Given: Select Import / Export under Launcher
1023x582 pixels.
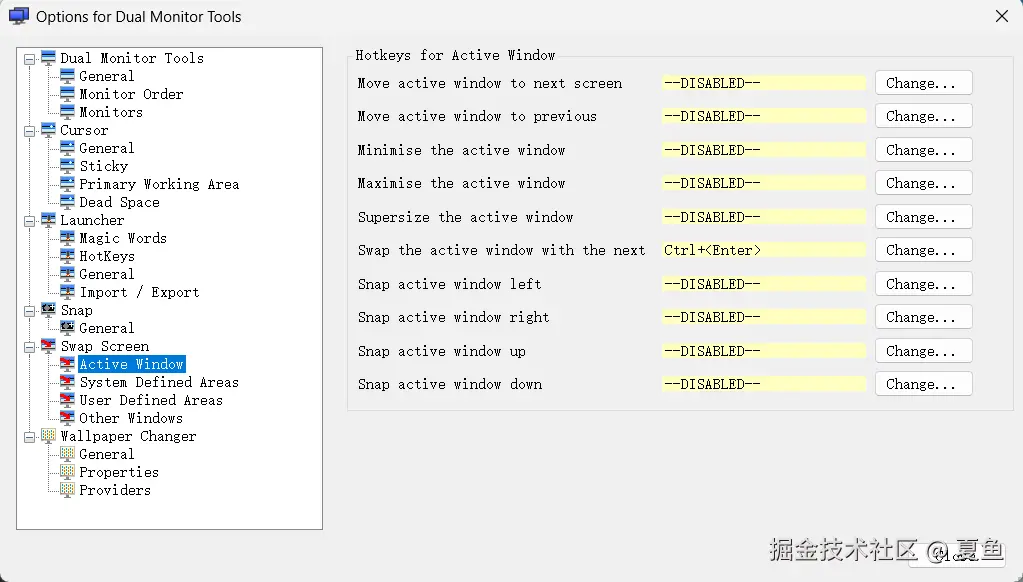Looking at the screenshot, I should pos(139,292).
